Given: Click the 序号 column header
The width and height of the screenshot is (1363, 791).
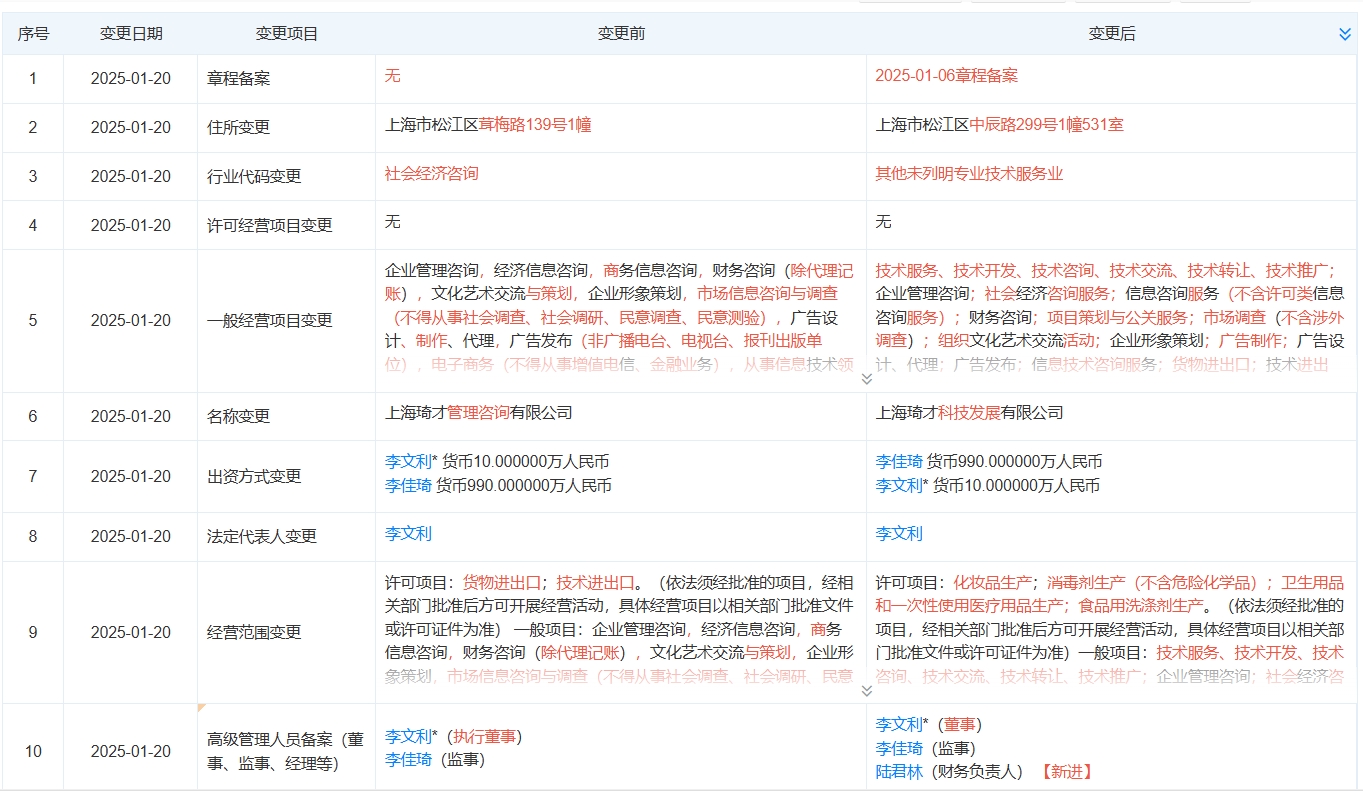Looking at the screenshot, I should (33, 34).
